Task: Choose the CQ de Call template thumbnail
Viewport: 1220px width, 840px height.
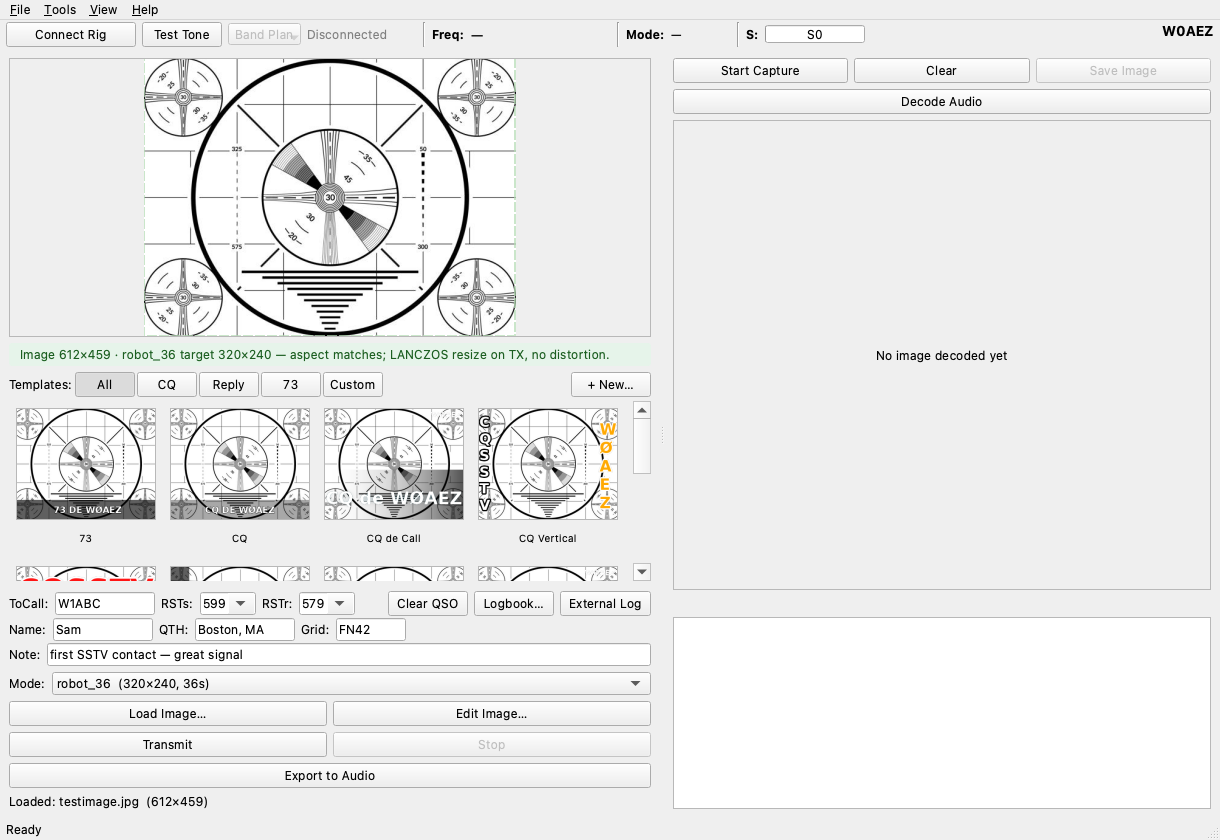Action: click(394, 464)
